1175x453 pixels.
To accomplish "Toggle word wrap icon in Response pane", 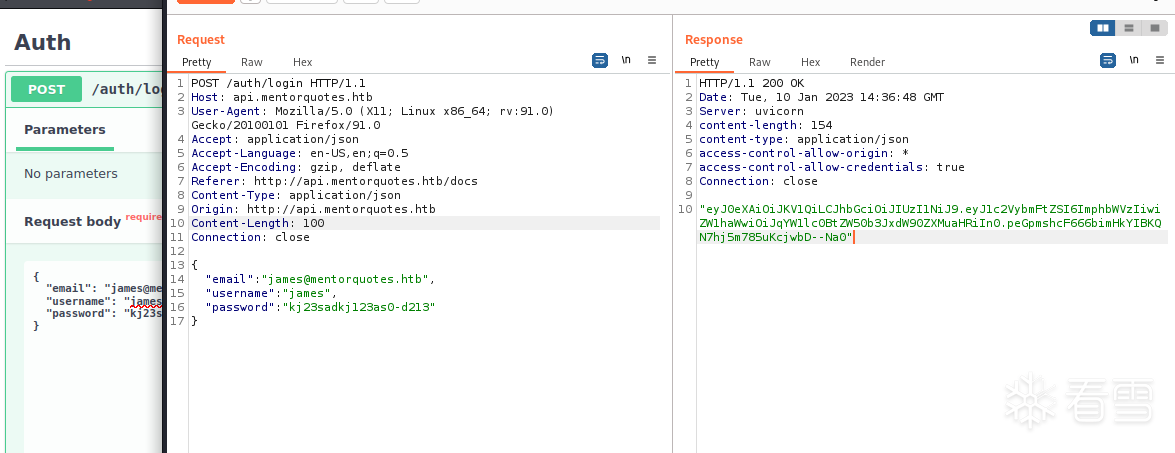I will pos(1108,60).
